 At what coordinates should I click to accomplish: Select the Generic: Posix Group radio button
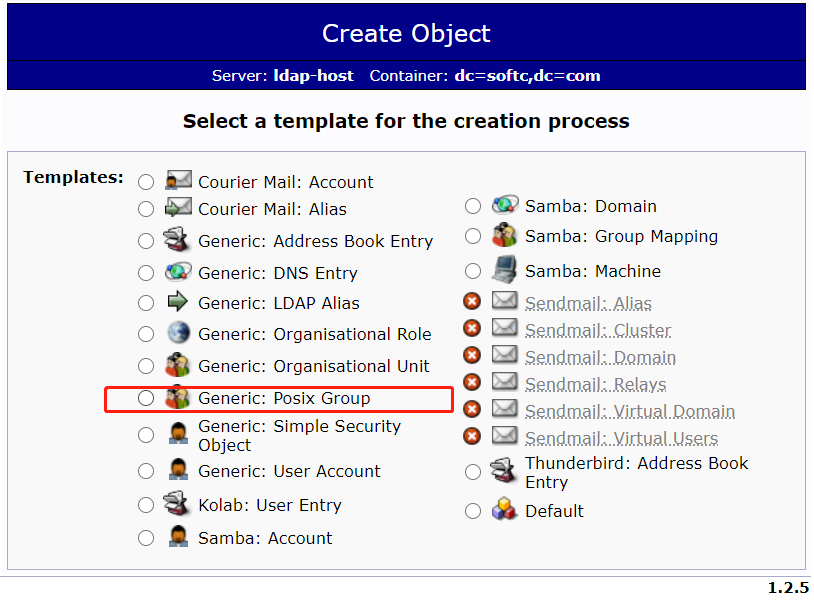coord(146,399)
